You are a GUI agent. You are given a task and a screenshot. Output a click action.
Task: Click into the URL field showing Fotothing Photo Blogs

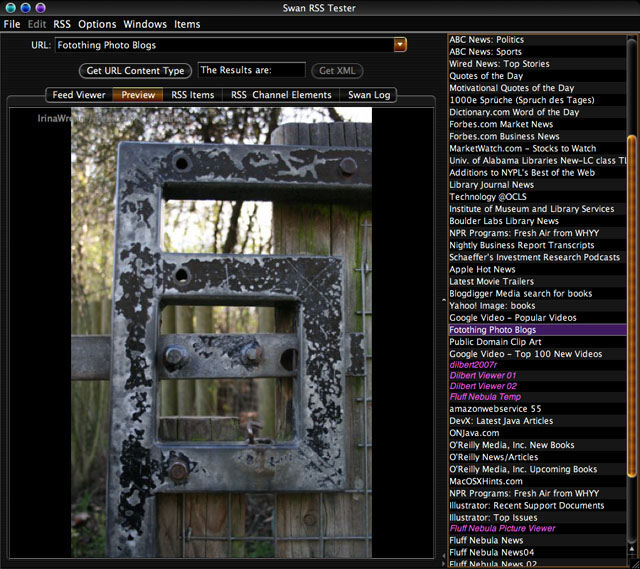(x=224, y=45)
